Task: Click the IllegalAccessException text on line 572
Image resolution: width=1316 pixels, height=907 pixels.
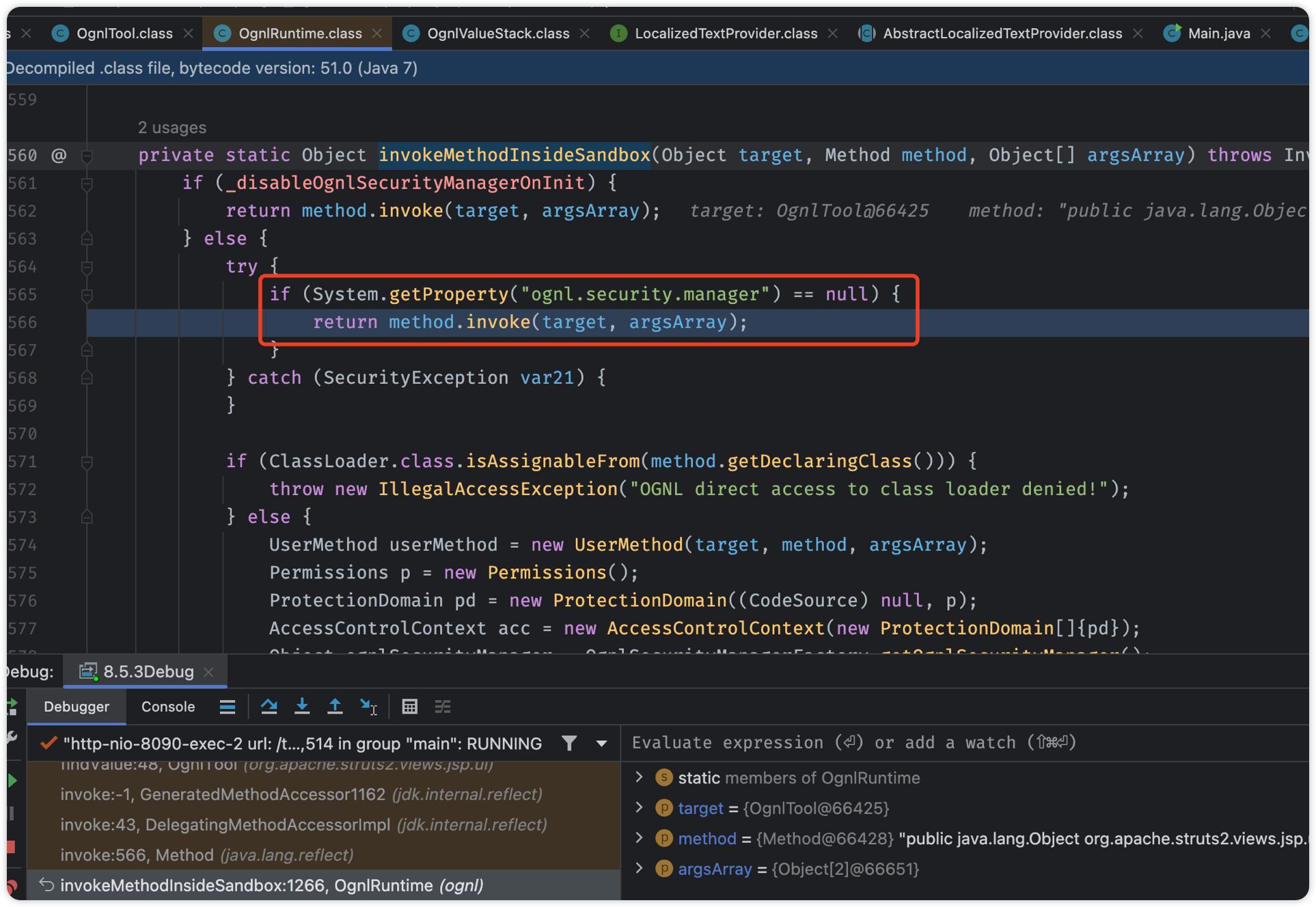Action: pos(498,489)
